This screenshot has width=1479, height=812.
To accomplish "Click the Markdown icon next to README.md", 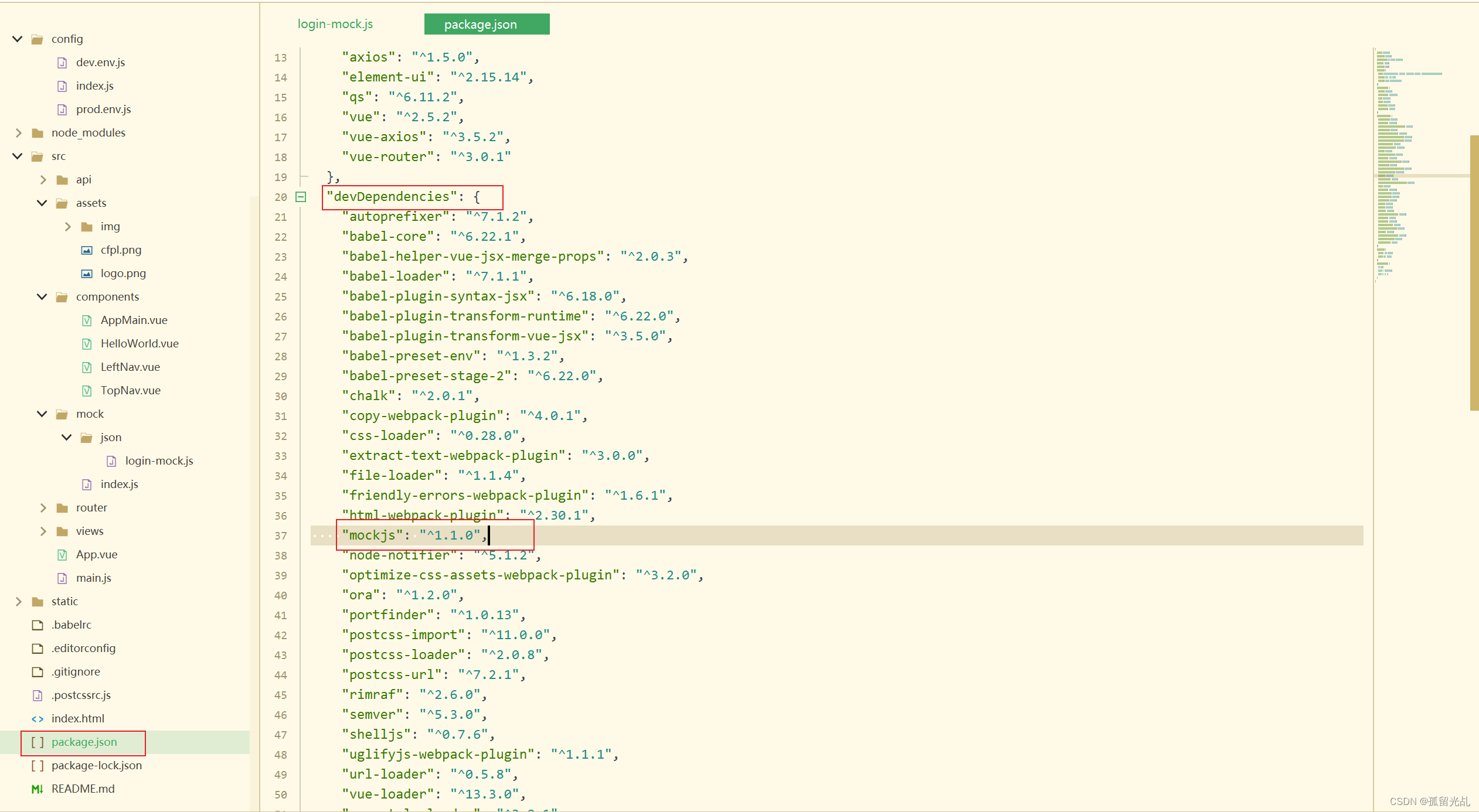I will (x=38, y=789).
